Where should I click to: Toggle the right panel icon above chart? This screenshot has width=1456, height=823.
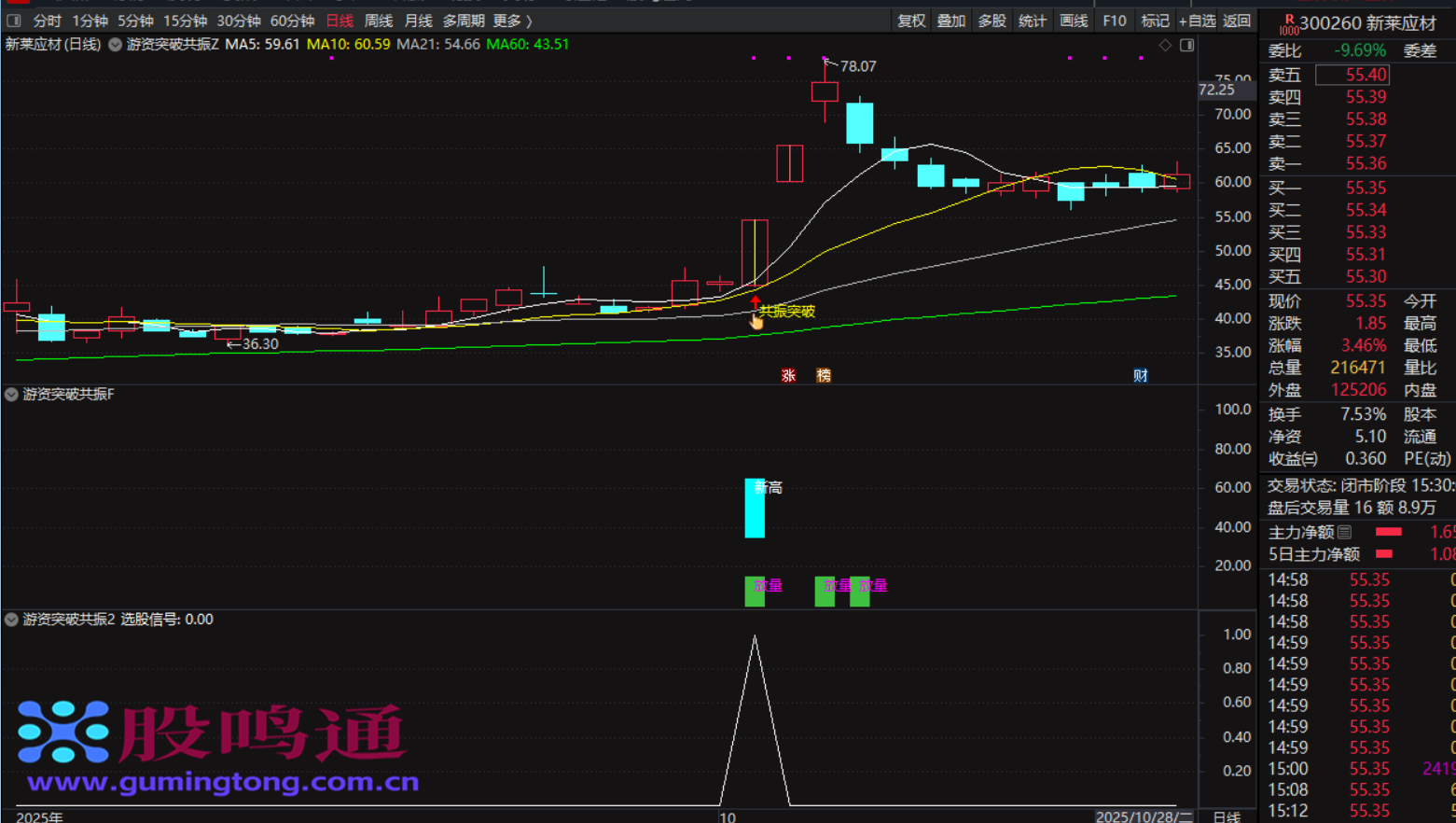[x=1186, y=45]
